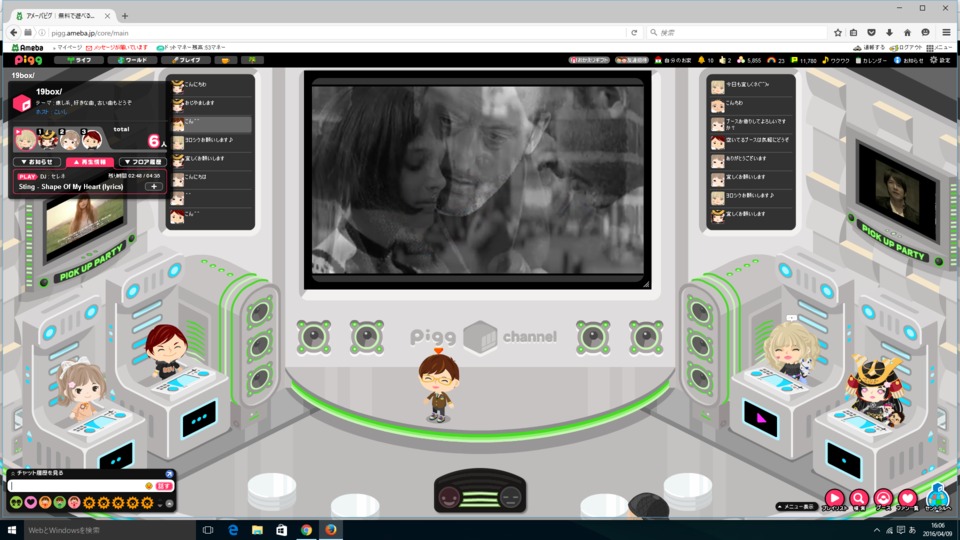Open the ブース booth button
Screen dimensions: 960x540
pos(883,500)
